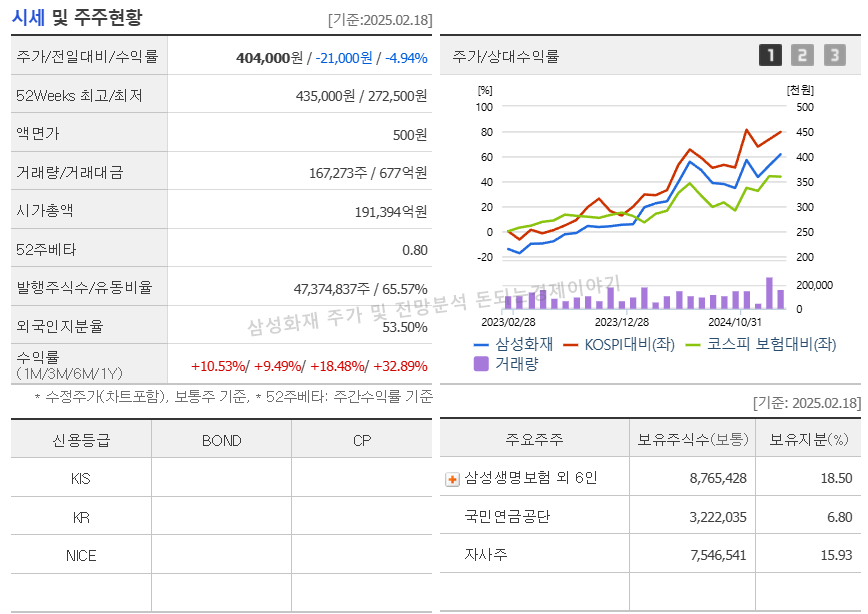Click the 0.80 beta value
Screen dimensions: 868x614
pos(415,250)
